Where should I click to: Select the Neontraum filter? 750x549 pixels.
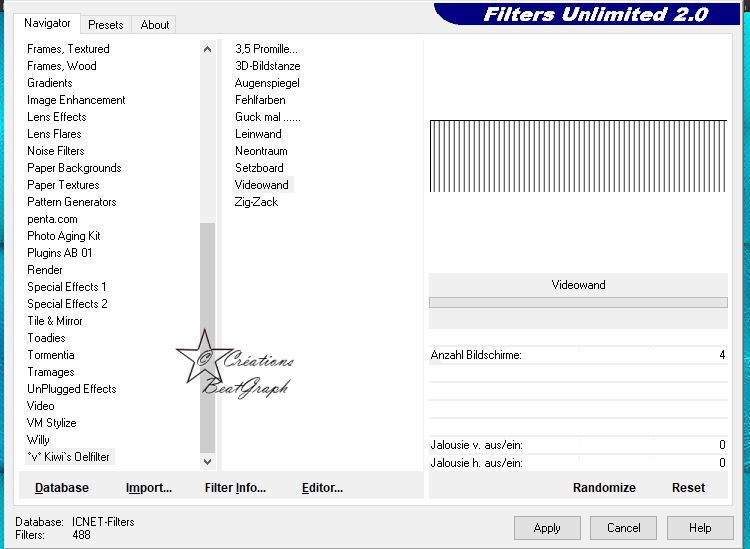(261, 151)
